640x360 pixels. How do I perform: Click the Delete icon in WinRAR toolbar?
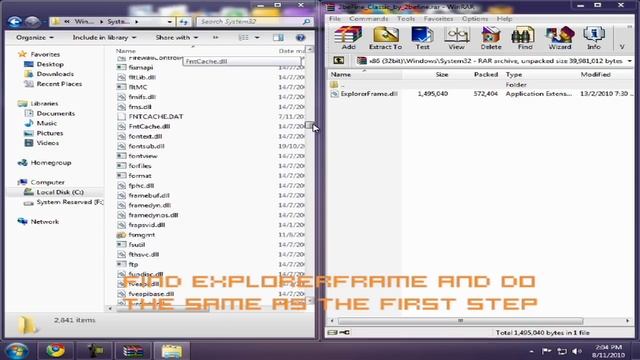491,38
